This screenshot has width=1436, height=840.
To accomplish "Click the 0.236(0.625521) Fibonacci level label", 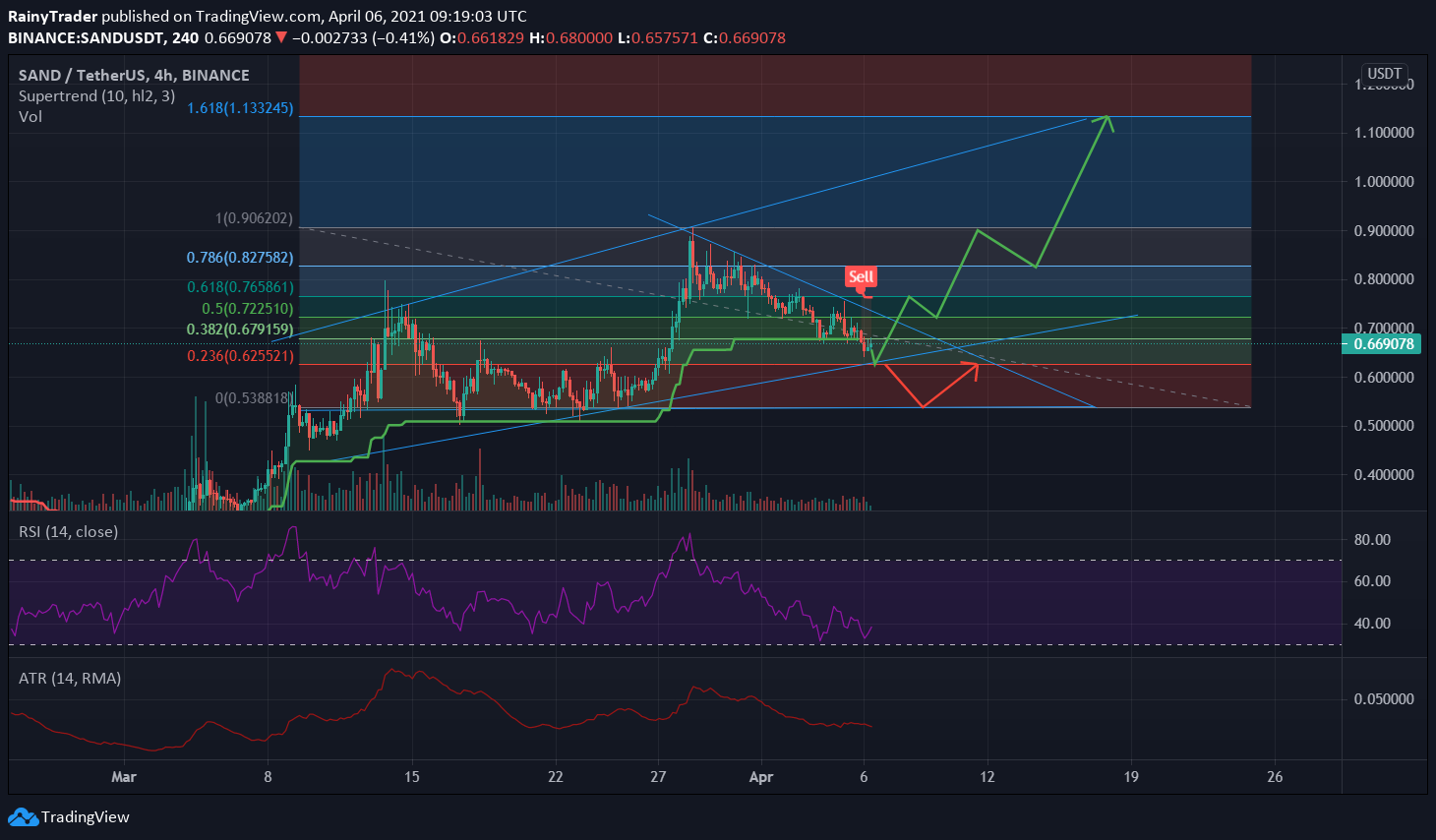I will [240, 355].
